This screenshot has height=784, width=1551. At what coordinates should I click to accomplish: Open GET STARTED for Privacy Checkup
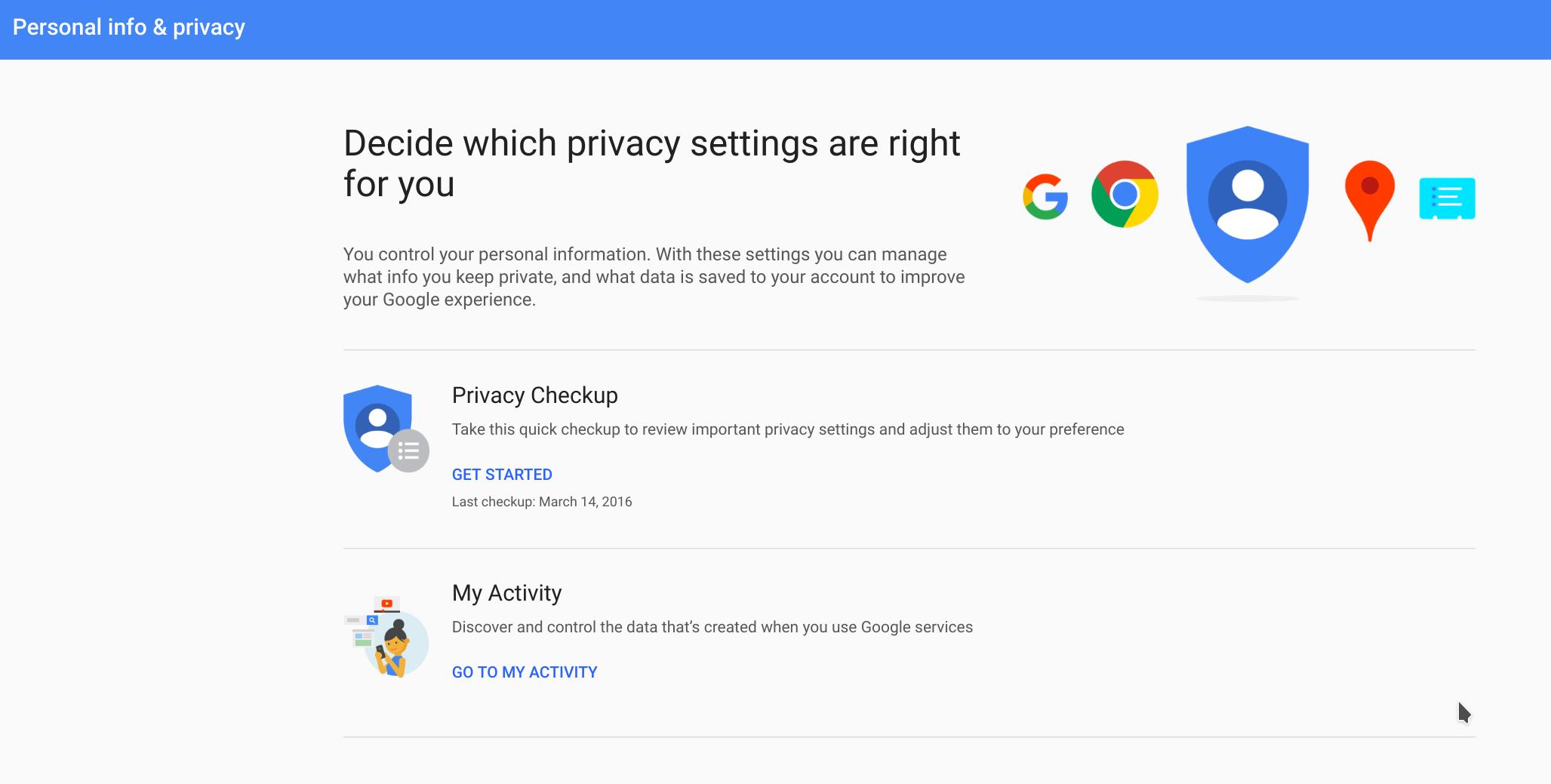[x=502, y=475]
